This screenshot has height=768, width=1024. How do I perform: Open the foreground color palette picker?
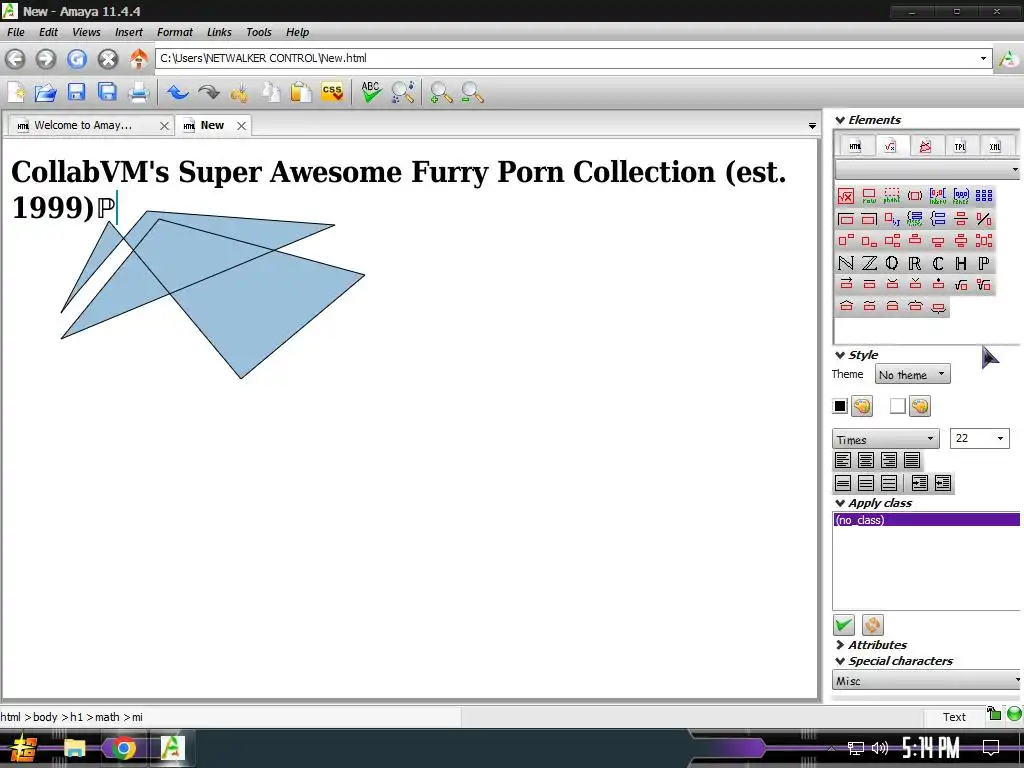(862, 406)
